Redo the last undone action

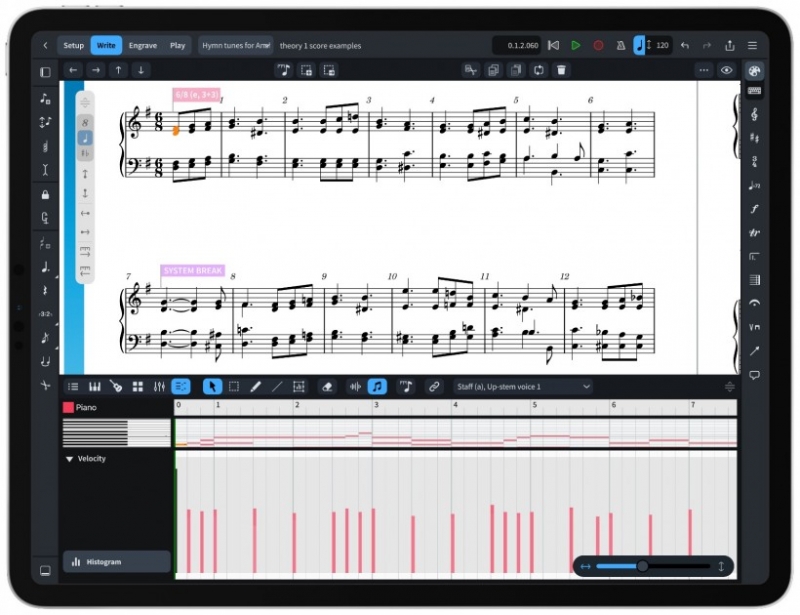pyautogui.click(x=707, y=45)
